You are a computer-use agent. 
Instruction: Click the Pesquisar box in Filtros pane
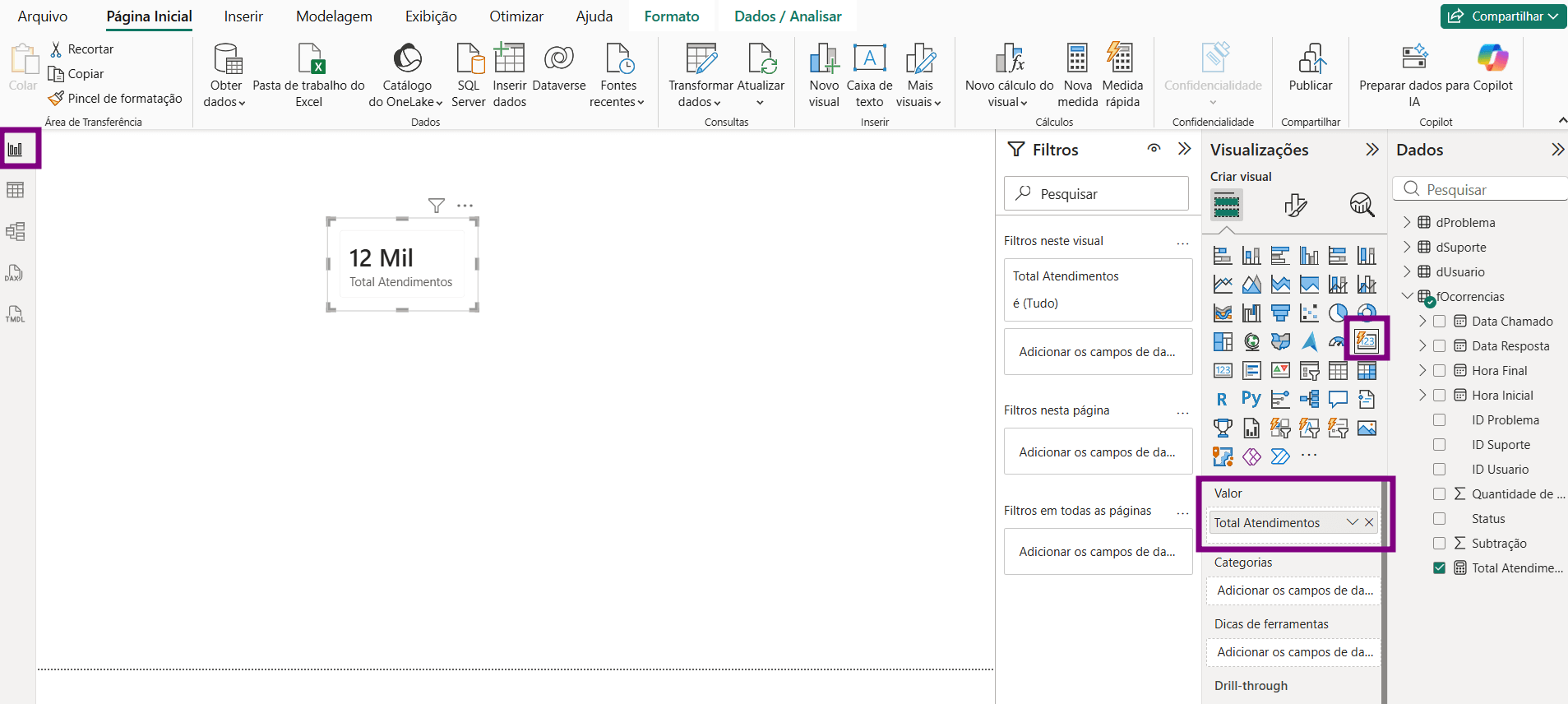pyautogui.click(x=1096, y=193)
